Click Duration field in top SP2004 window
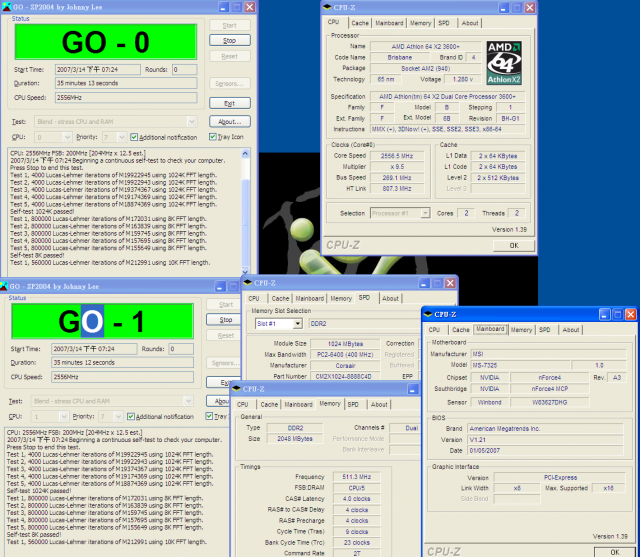 (126, 83)
